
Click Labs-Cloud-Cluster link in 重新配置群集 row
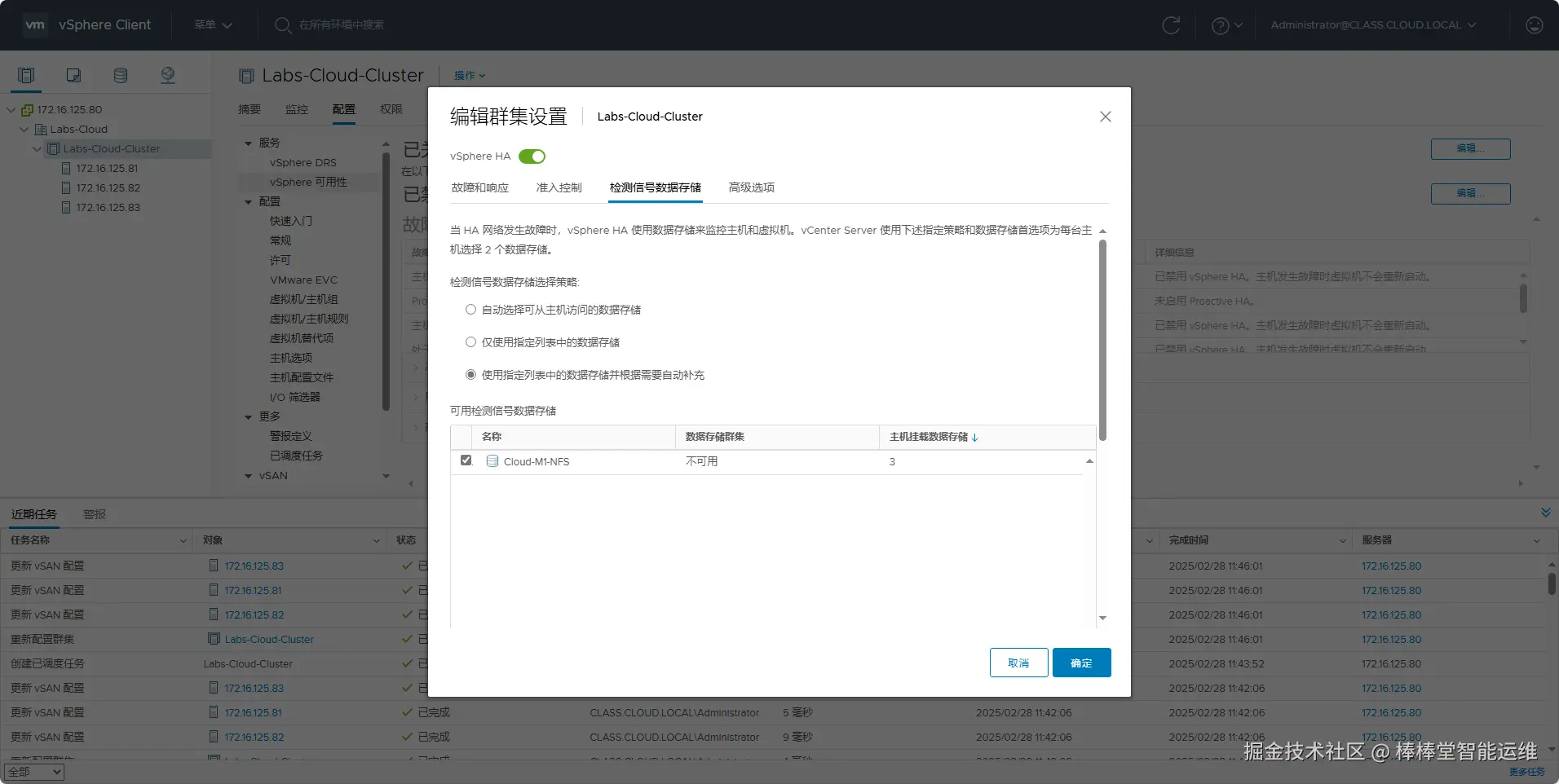tap(269, 639)
